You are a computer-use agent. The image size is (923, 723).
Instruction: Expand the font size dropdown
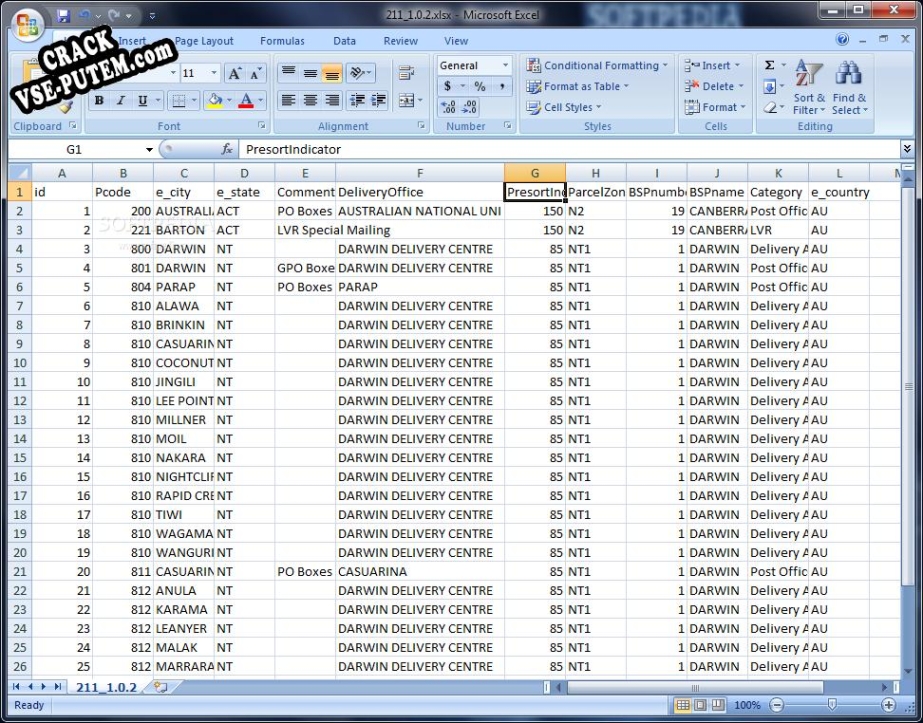(214, 73)
